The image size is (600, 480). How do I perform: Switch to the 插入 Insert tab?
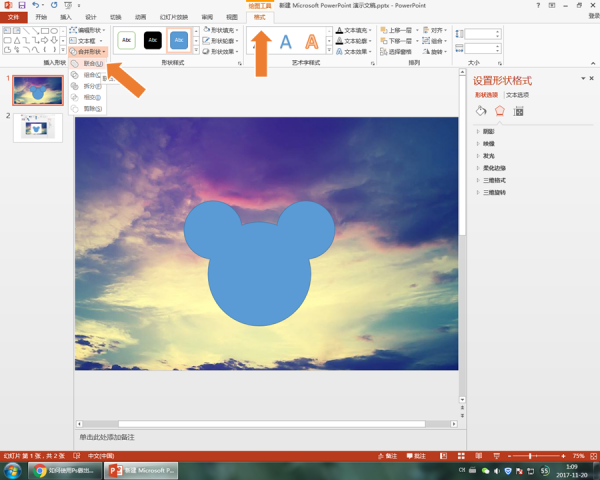[x=66, y=17]
